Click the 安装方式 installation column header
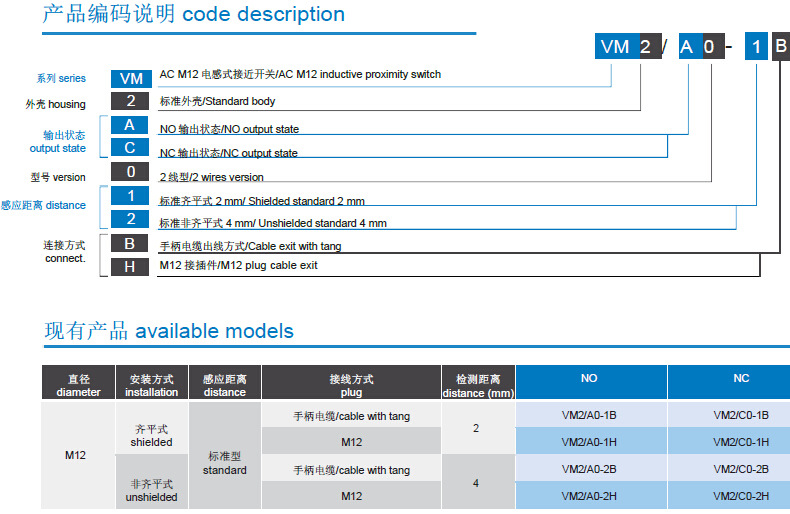 click(x=151, y=385)
